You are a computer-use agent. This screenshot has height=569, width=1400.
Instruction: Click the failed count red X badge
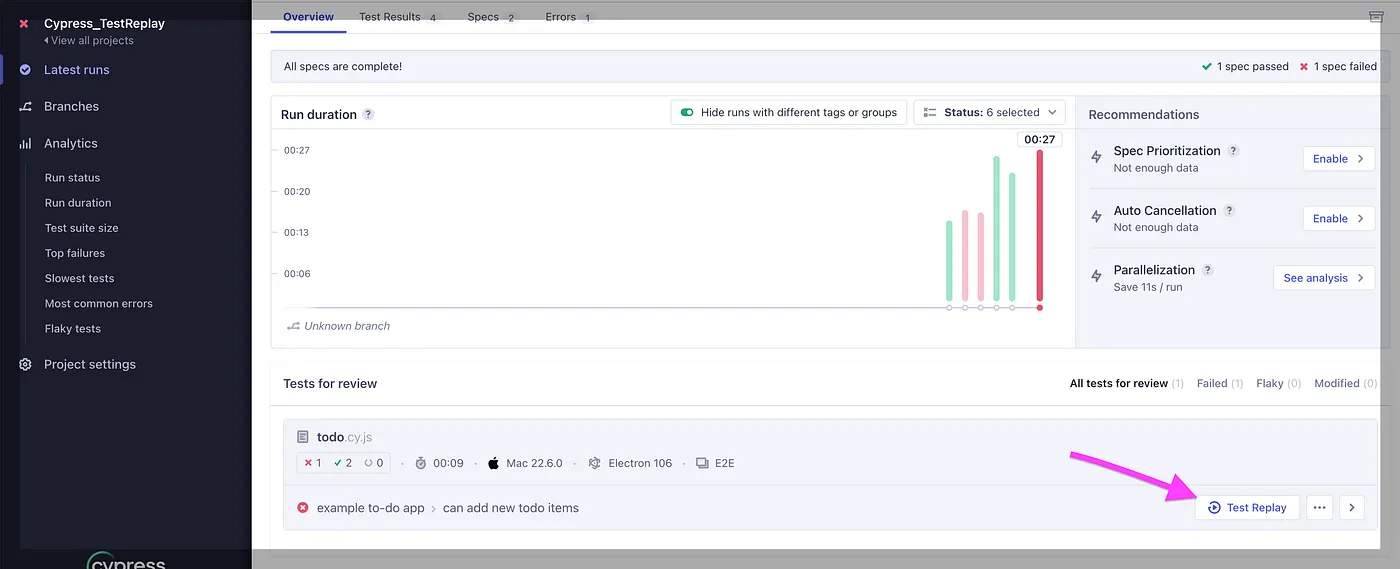pyautogui.click(x=313, y=463)
